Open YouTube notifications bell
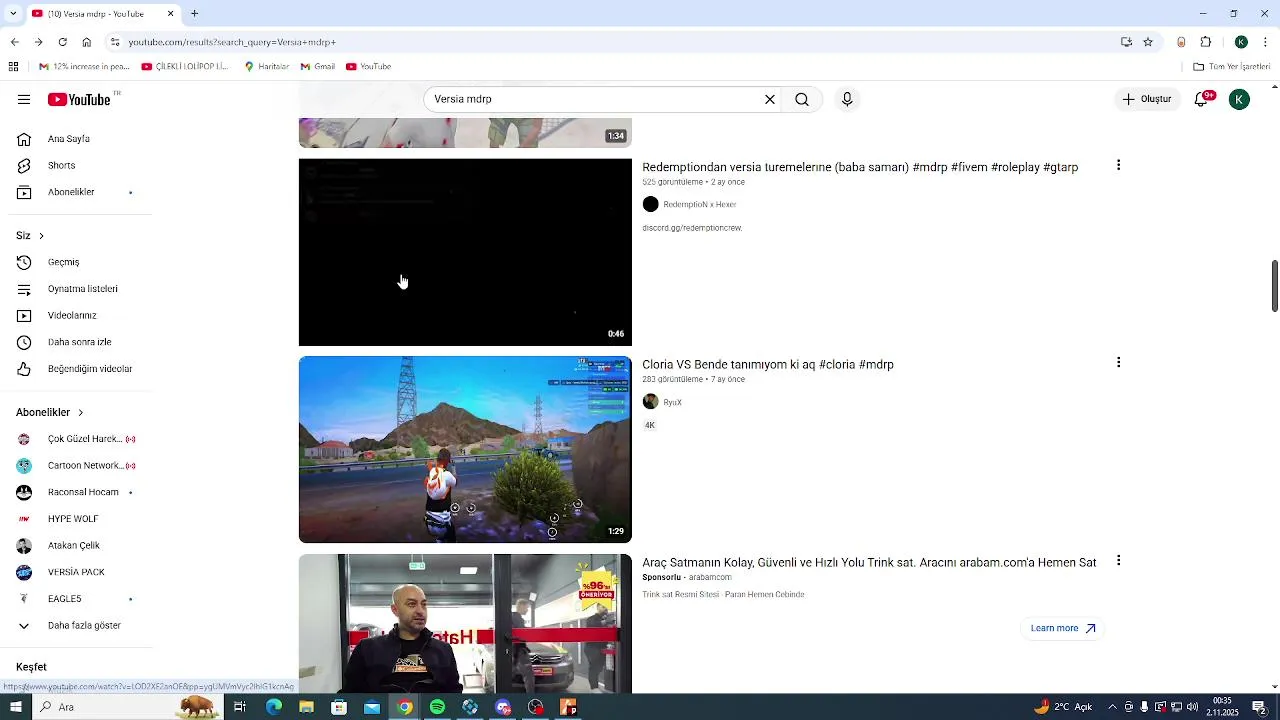This screenshot has height=720, width=1280. pyautogui.click(x=1203, y=99)
